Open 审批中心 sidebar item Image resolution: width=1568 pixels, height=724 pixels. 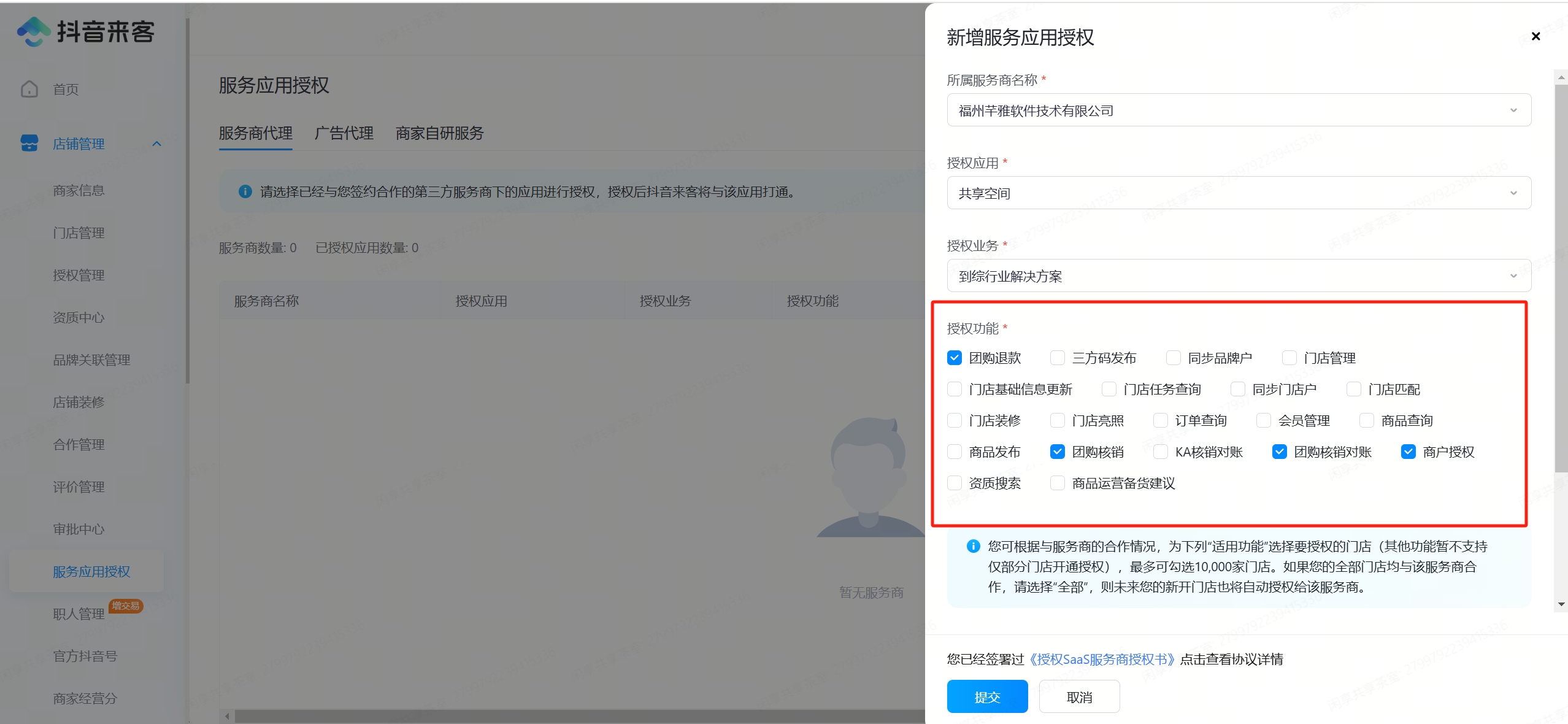coord(79,530)
